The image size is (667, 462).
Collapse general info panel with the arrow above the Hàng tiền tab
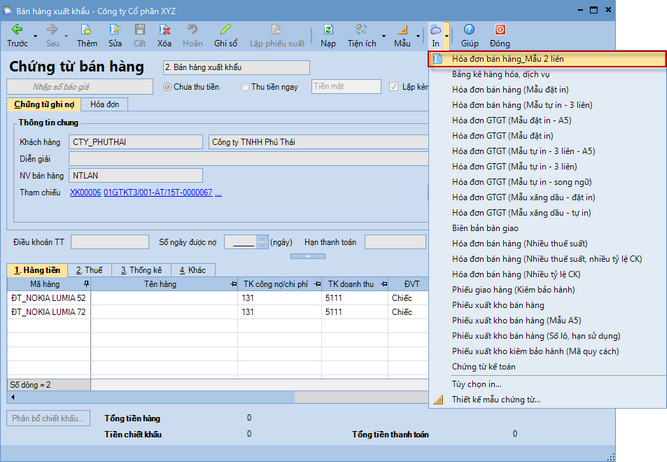(x=308, y=256)
